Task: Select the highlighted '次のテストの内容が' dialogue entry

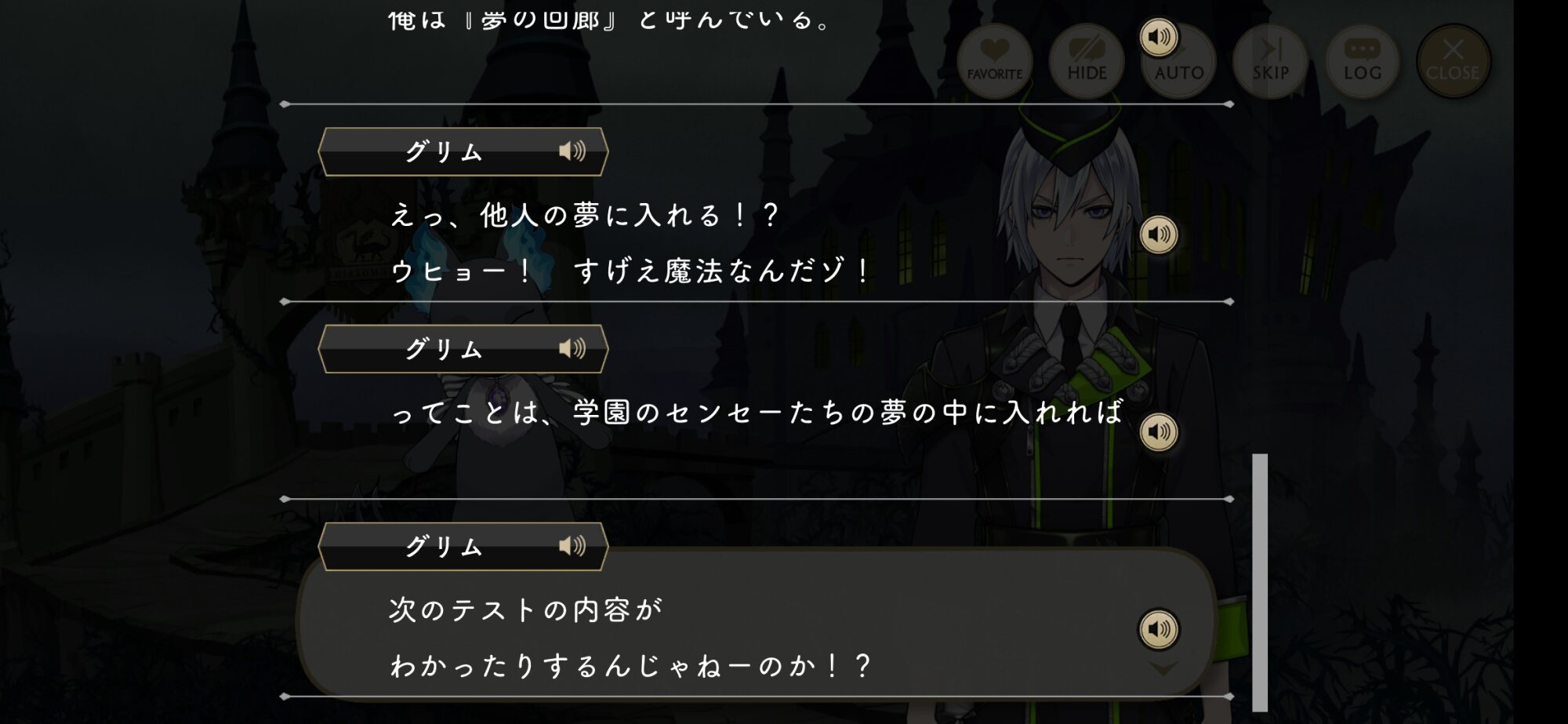Action: pyautogui.click(x=757, y=622)
